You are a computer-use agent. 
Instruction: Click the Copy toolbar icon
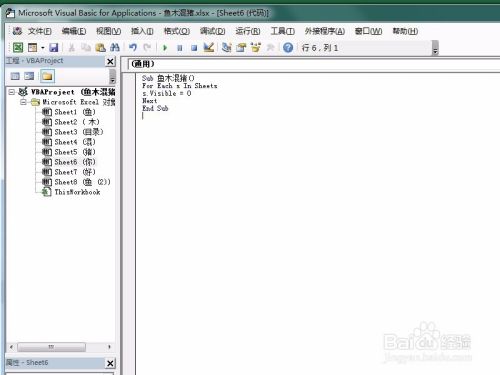point(86,48)
